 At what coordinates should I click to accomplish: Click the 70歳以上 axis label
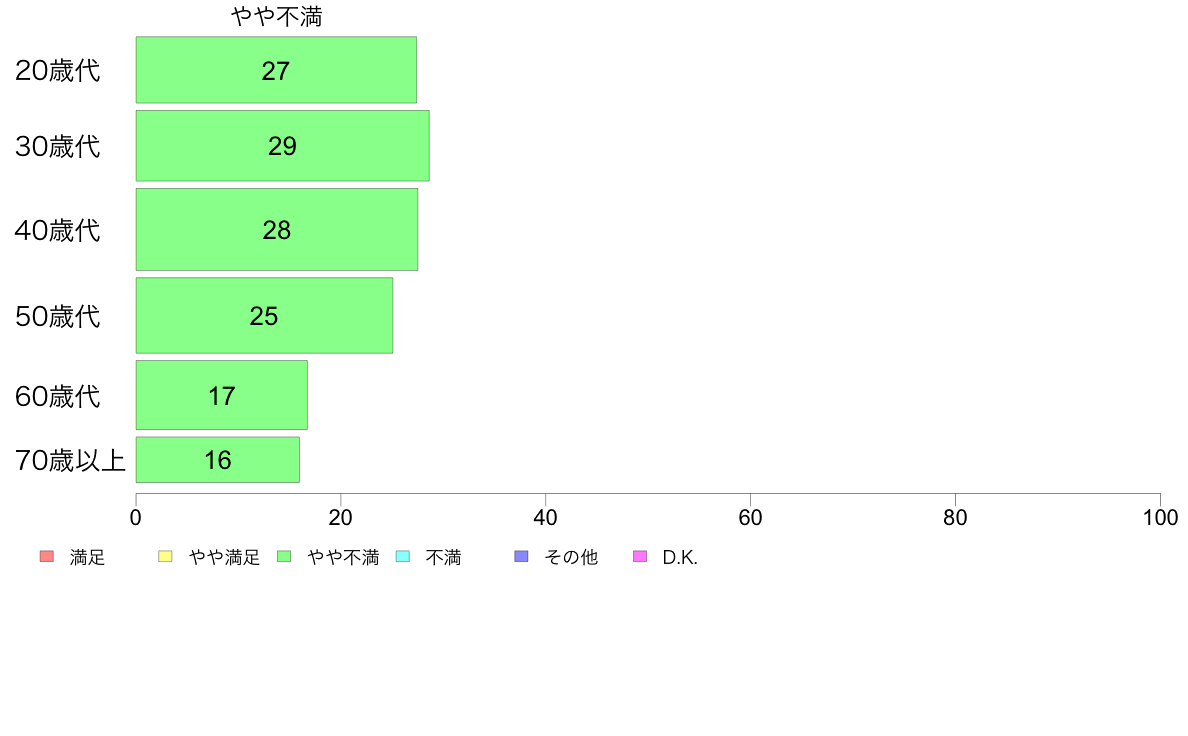coord(70,460)
